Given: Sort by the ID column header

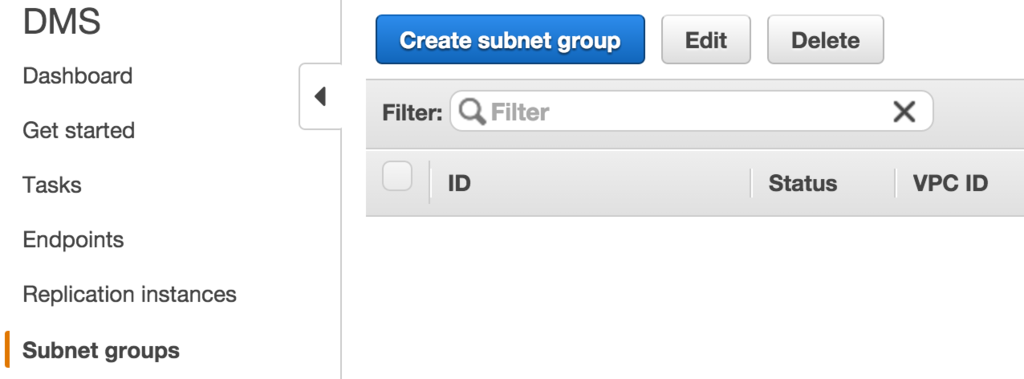Looking at the screenshot, I should (459, 184).
